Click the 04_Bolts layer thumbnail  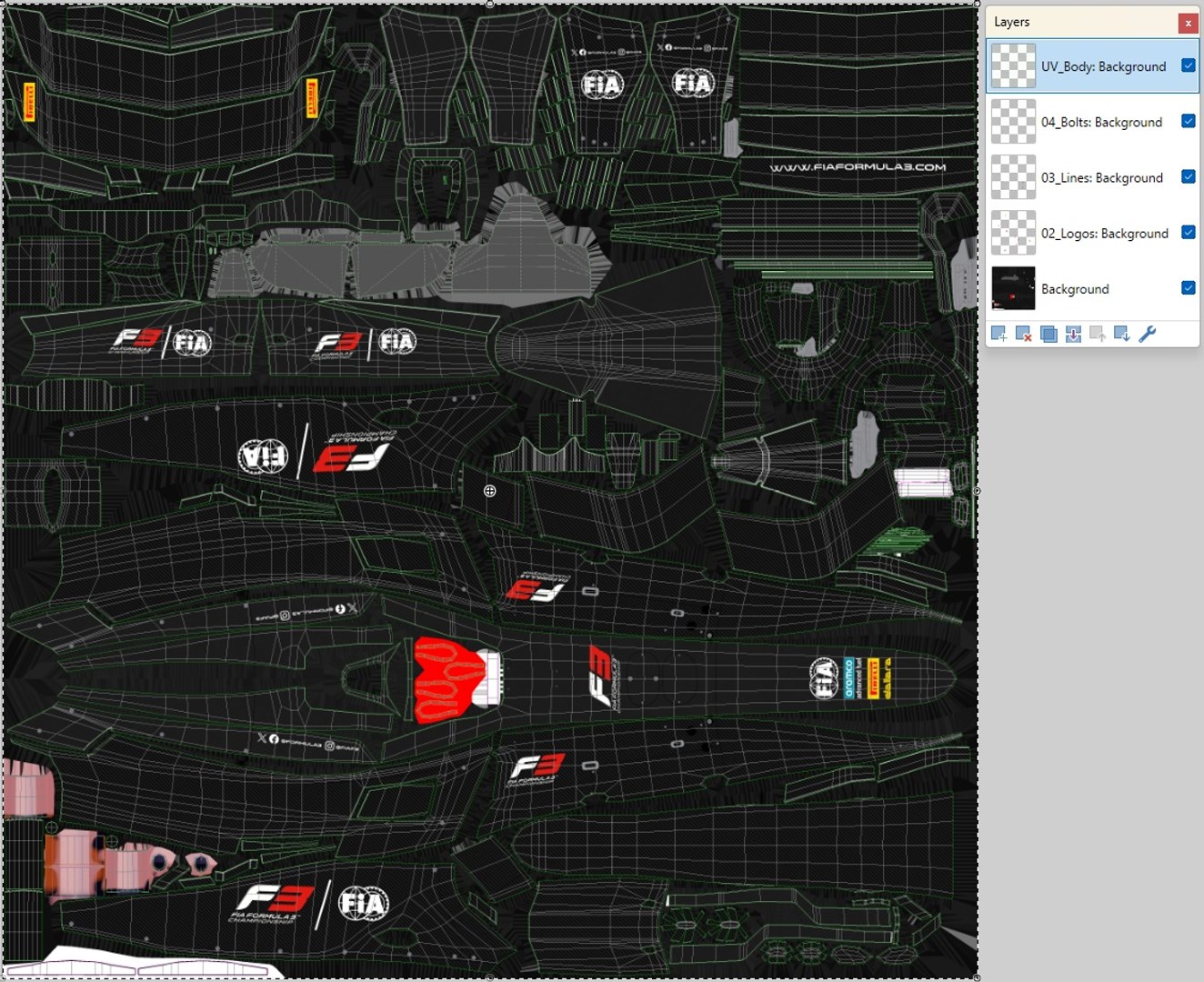1013,121
